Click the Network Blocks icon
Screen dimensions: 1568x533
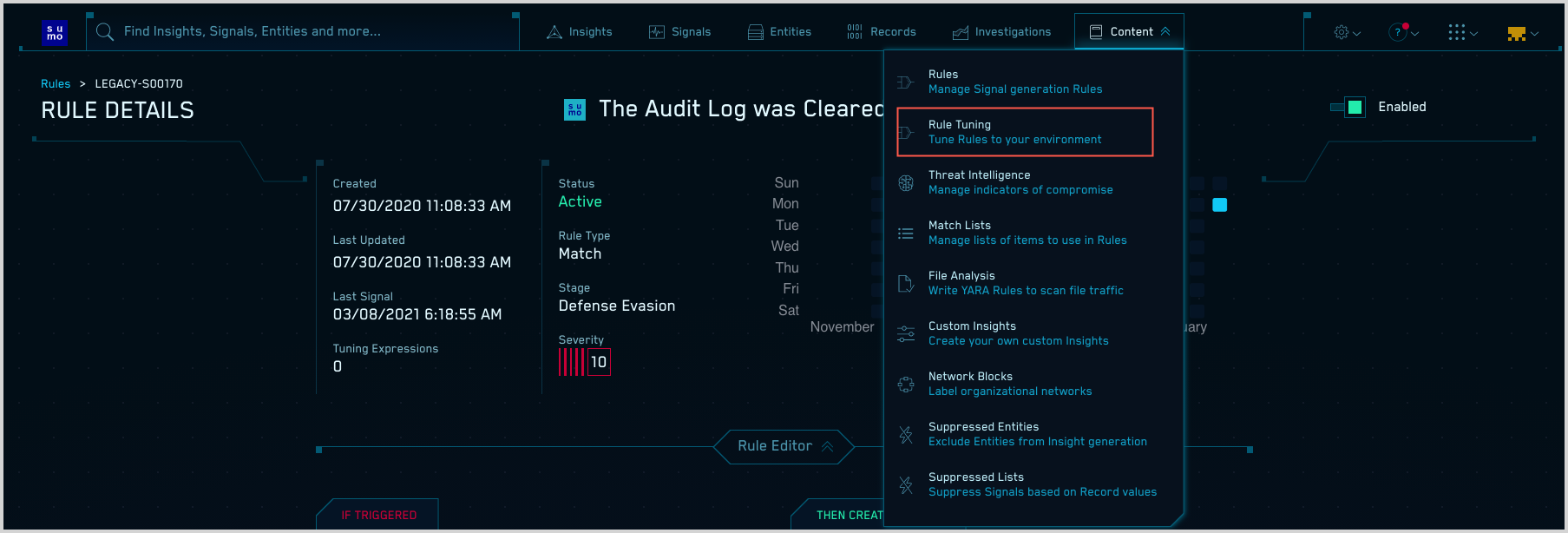[906, 385]
